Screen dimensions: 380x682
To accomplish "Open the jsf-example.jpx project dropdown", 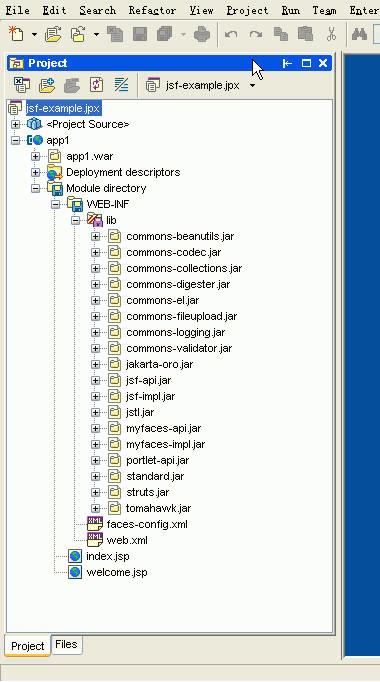I will click(253, 85).
